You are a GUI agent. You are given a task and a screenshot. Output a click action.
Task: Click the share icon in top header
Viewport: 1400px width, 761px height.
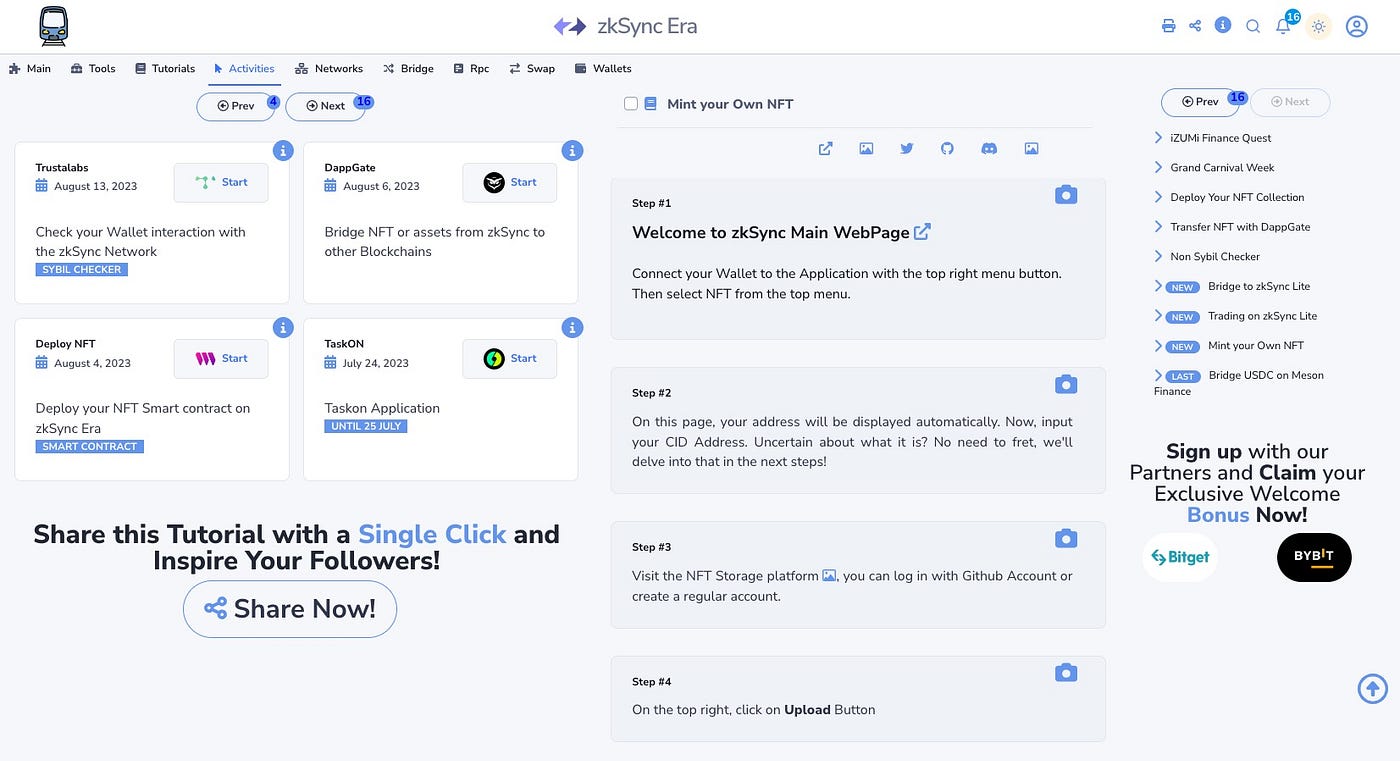tap(1195, 26)
